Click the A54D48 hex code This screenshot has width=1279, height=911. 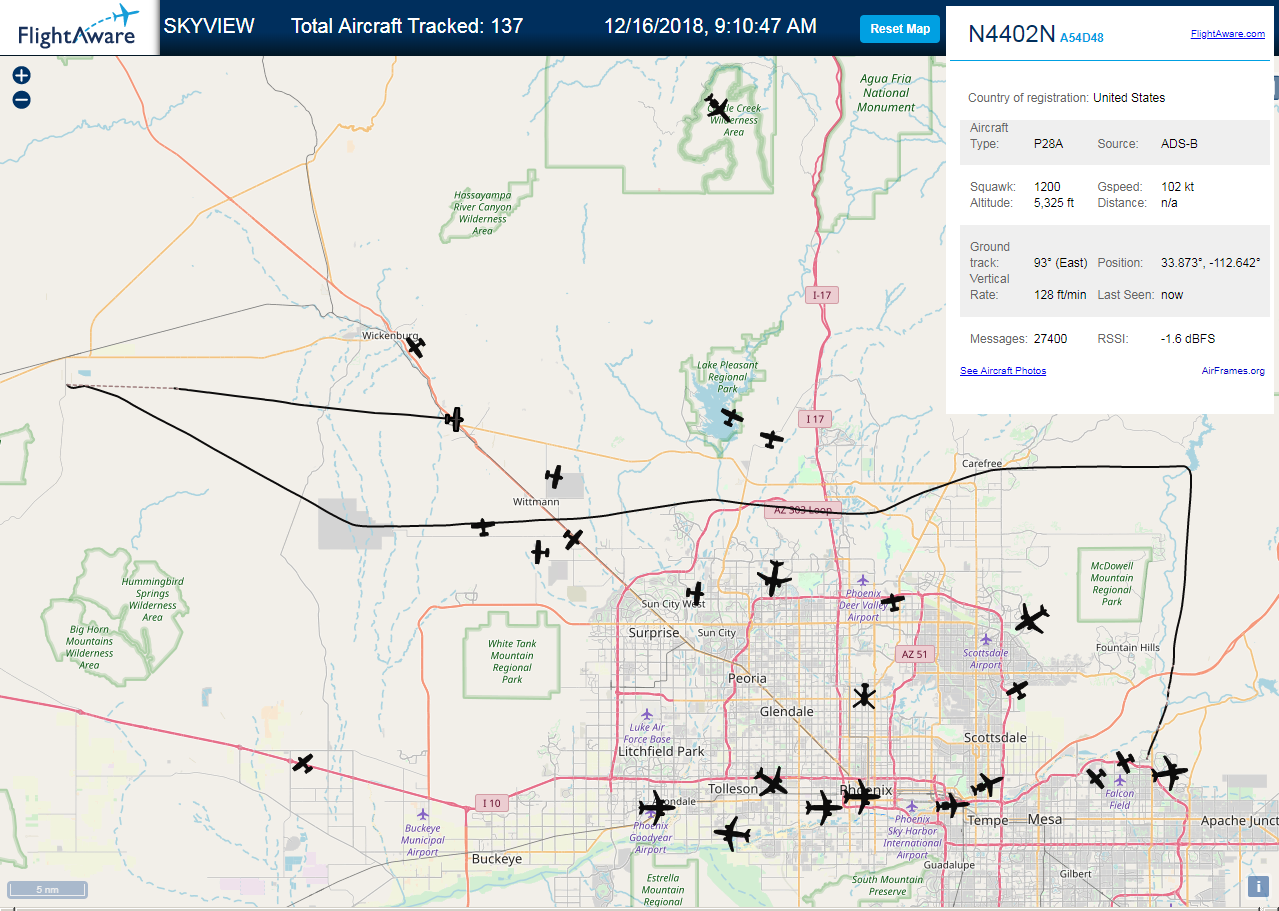(x=1082, y=38)
